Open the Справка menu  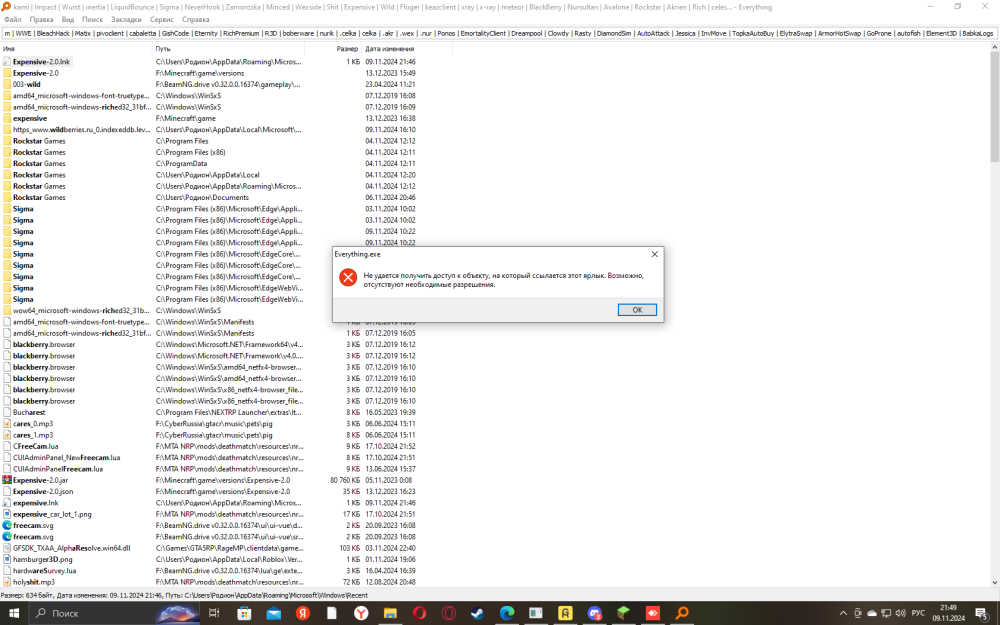(x=195, y=19)
